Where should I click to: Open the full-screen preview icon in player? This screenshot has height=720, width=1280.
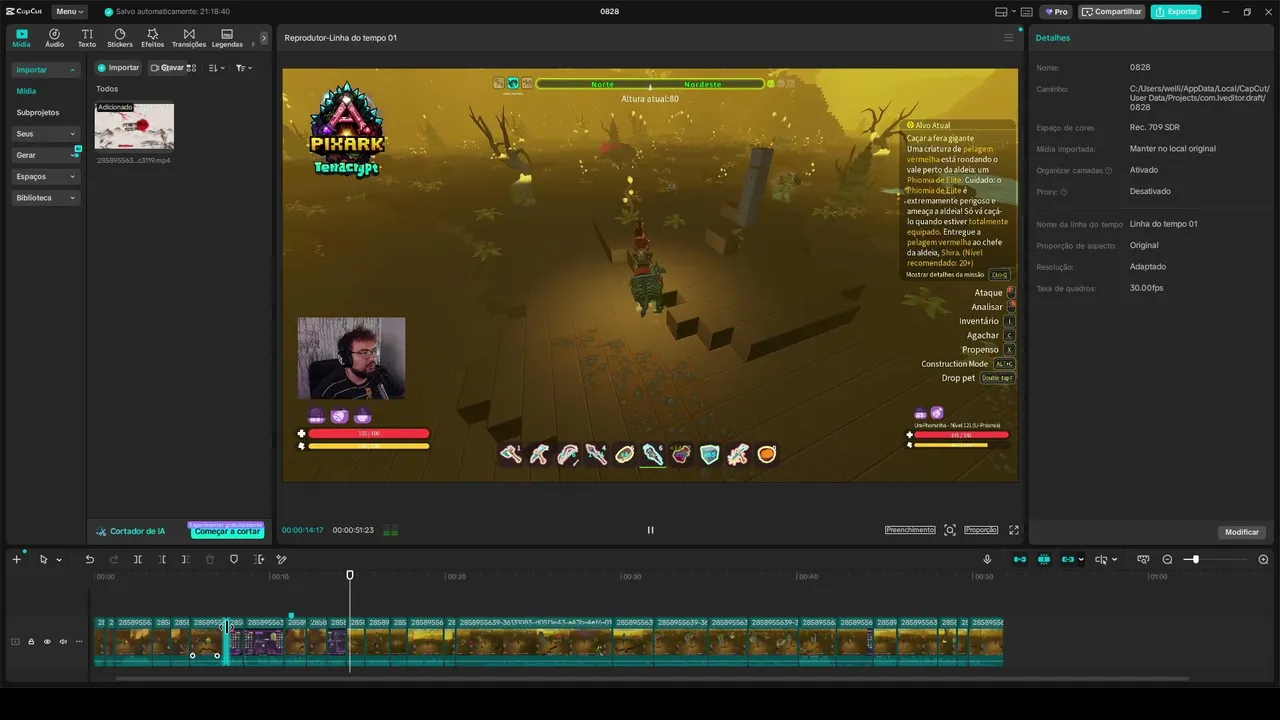tap(1013, 530)
